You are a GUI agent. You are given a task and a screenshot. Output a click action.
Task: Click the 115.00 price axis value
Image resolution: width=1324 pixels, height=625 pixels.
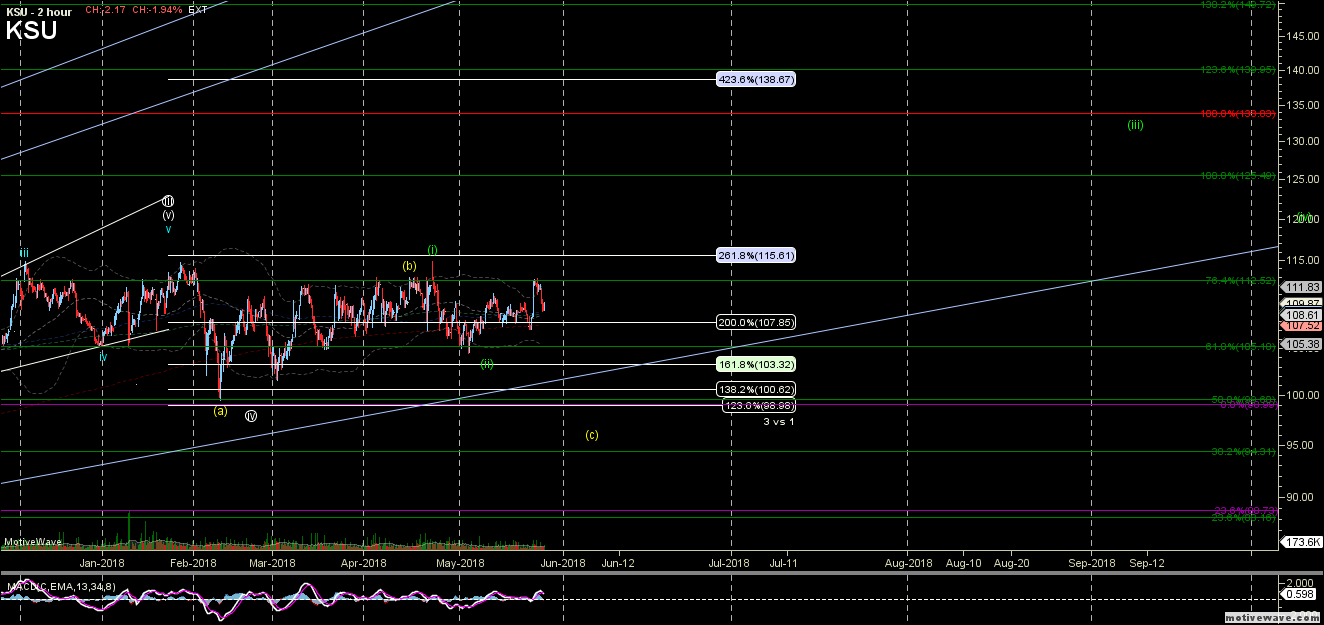point(1303,261)
